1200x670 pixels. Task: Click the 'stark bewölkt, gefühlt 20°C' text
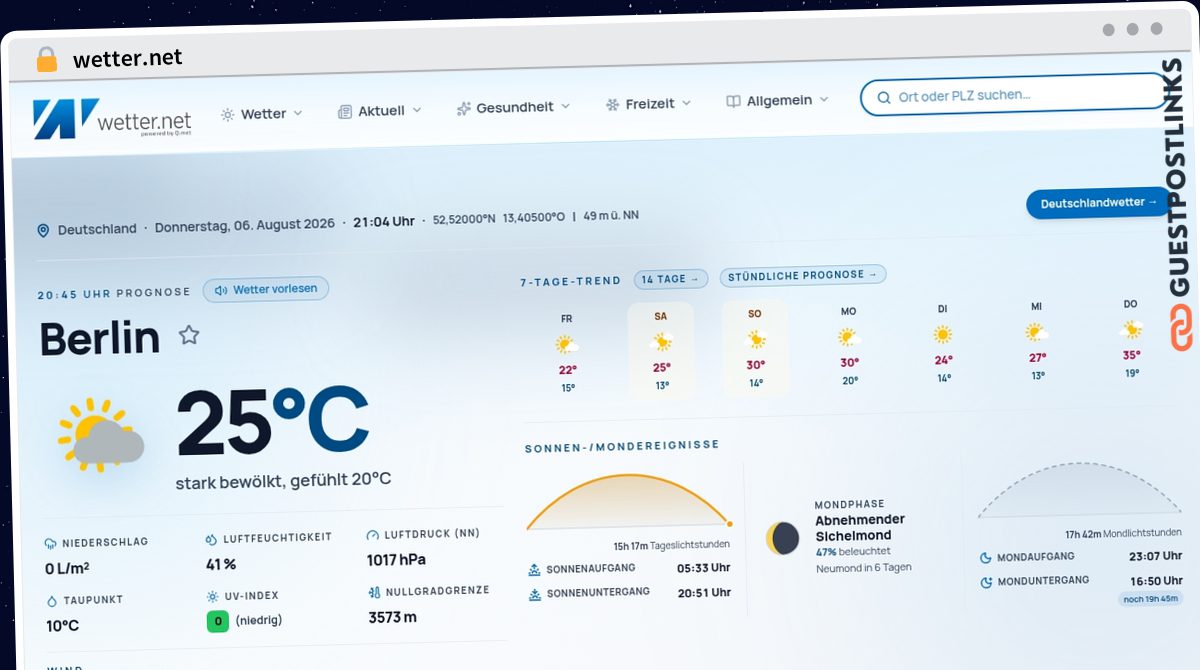[283, 480]
